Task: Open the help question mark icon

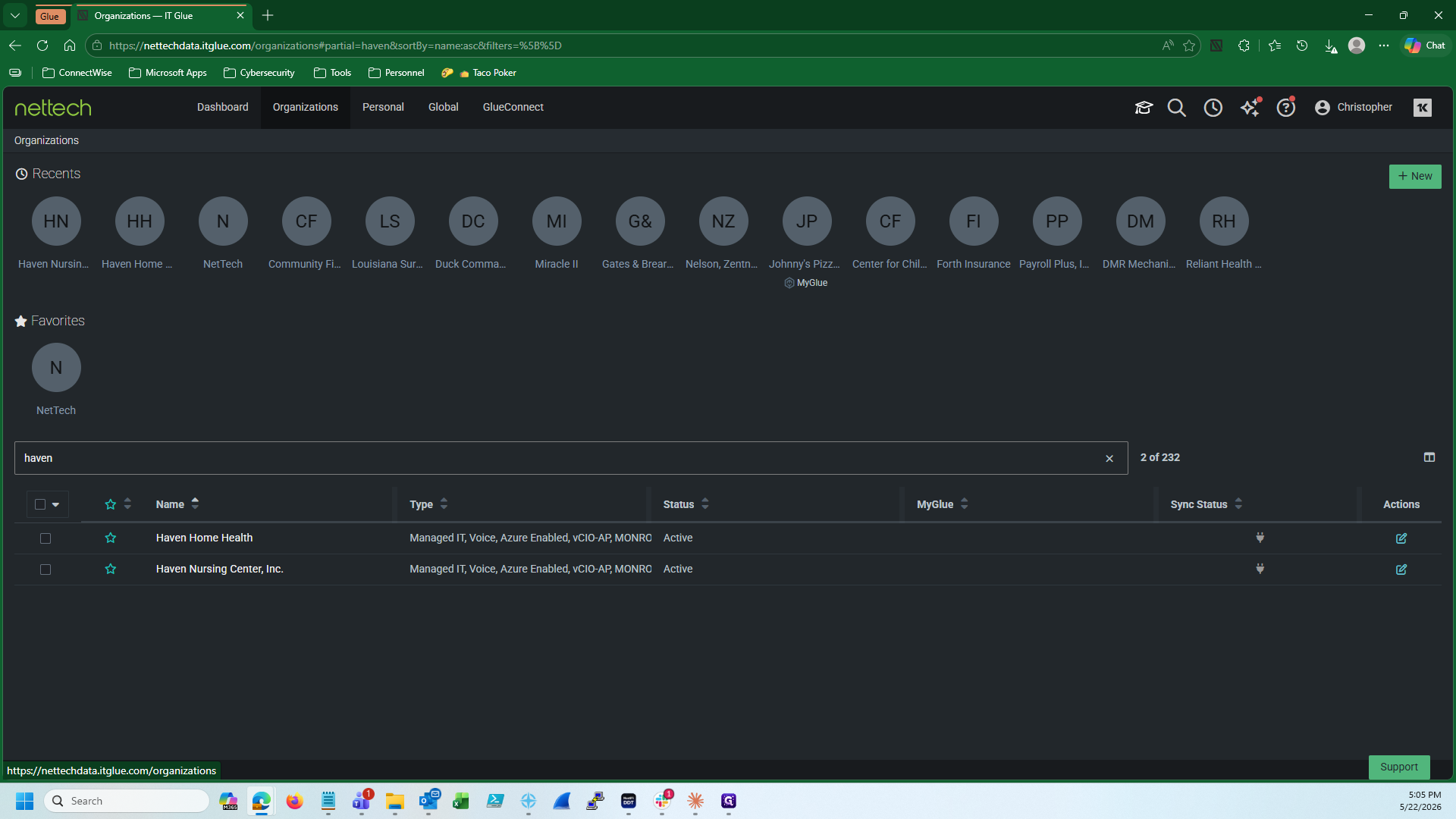Action: [1286, 108]
